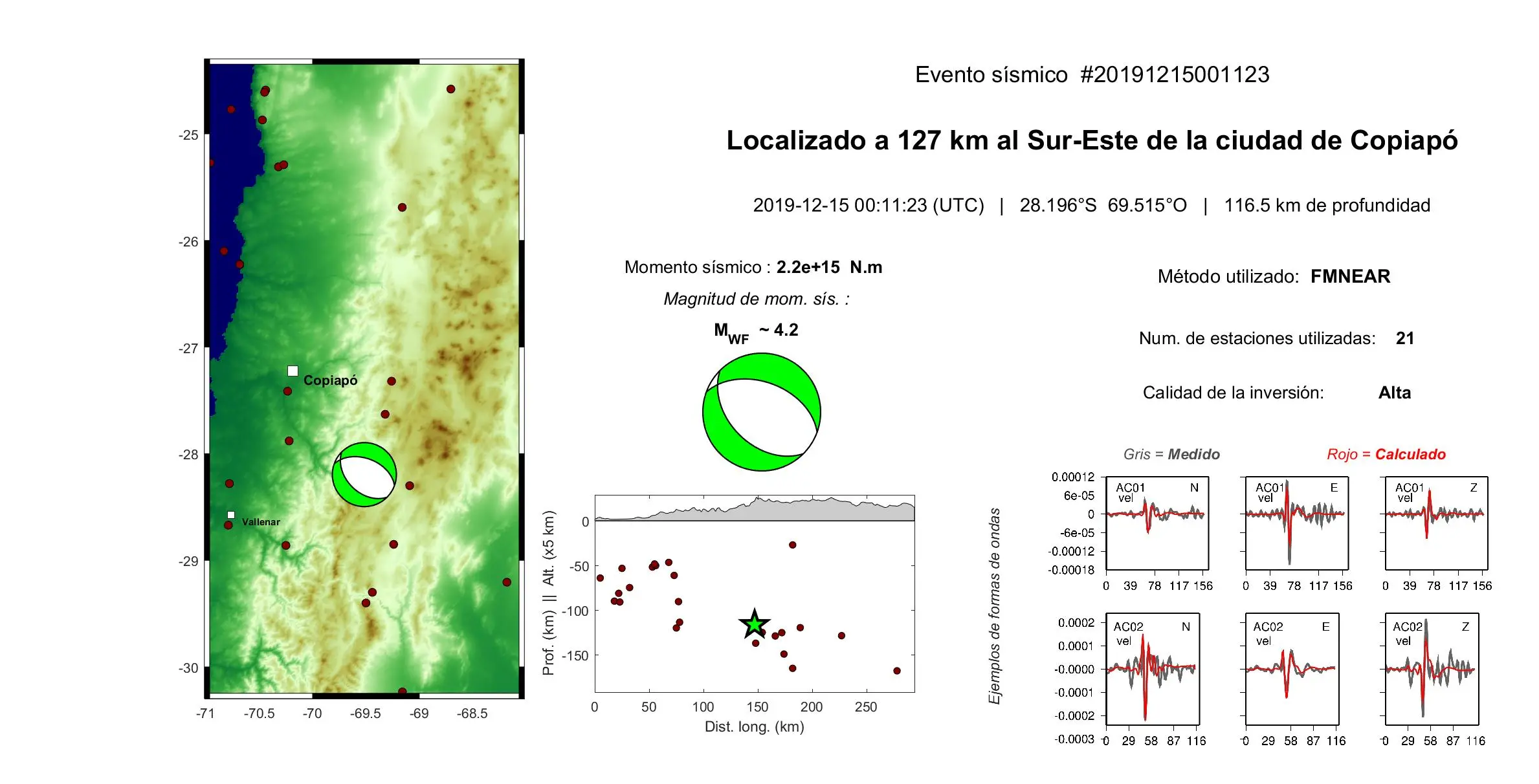Click the legend 'Rojo = Calculado'
Image resolution: width=1539 pixels, height=784 pixels.
point(1386,454)
